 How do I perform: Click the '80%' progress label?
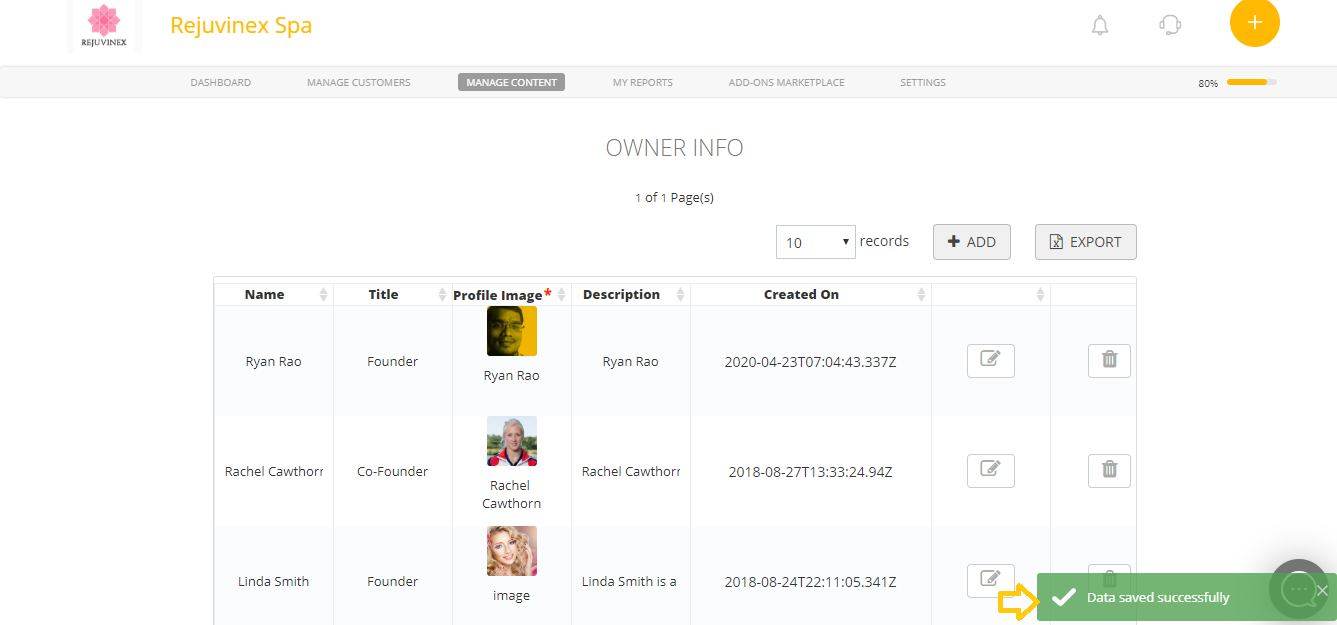[x=1208, y=83]
